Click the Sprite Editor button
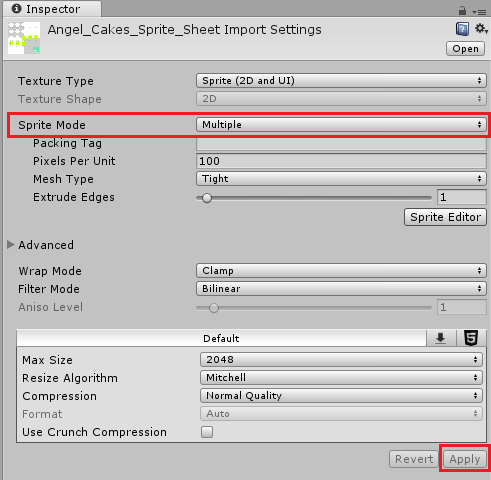 click(445, 217)
